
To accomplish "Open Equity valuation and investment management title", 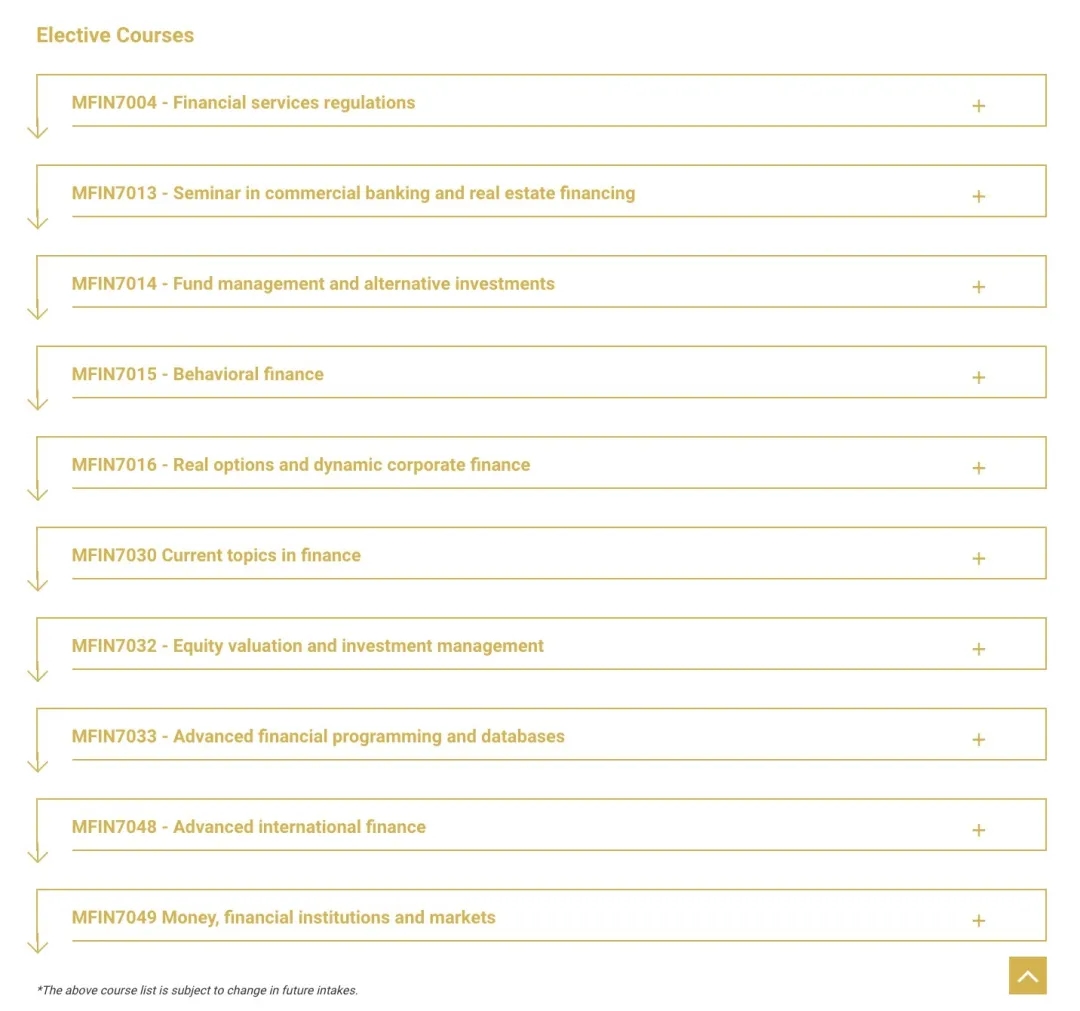I will click(307, 646).
